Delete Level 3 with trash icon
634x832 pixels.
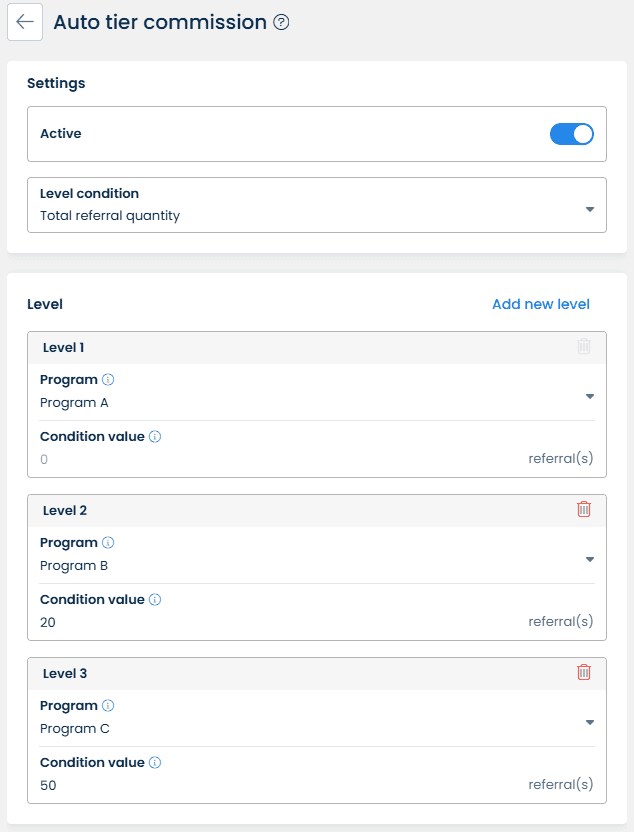tap(584, 672)
